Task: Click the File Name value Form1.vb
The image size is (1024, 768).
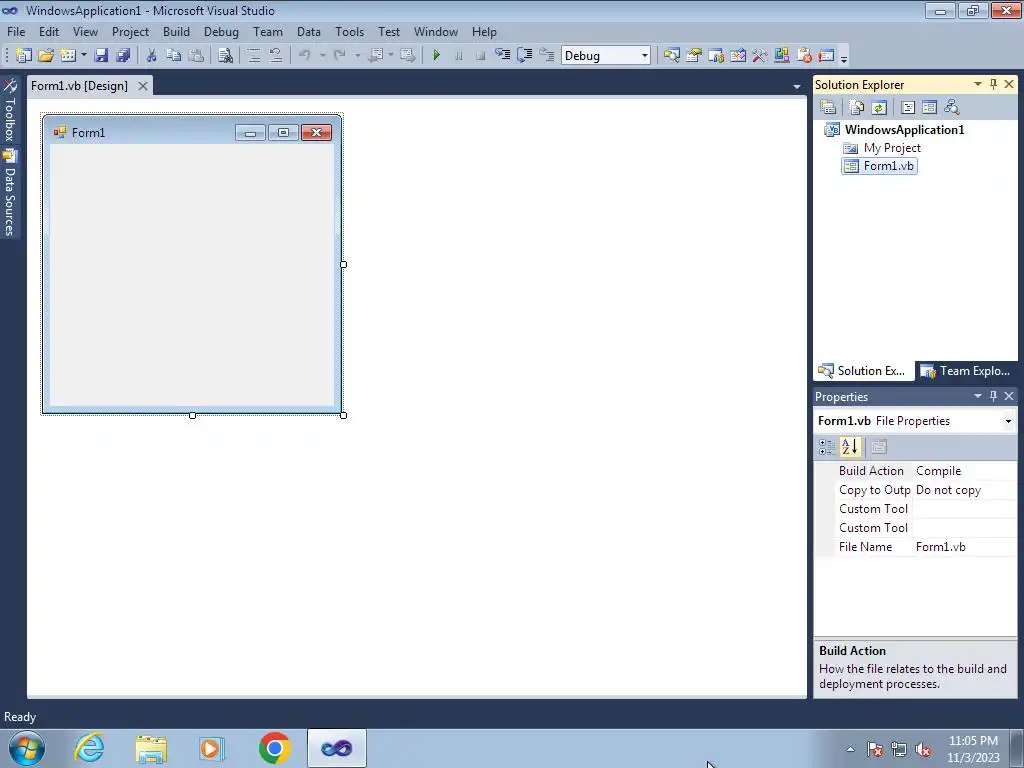Action: coord(940,547)
